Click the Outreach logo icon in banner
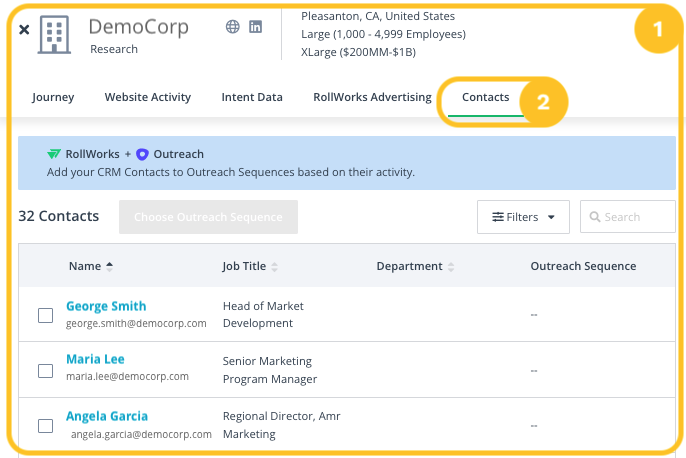Image resolution: width=686 pixels, height=458 pixels. (142, 154)
